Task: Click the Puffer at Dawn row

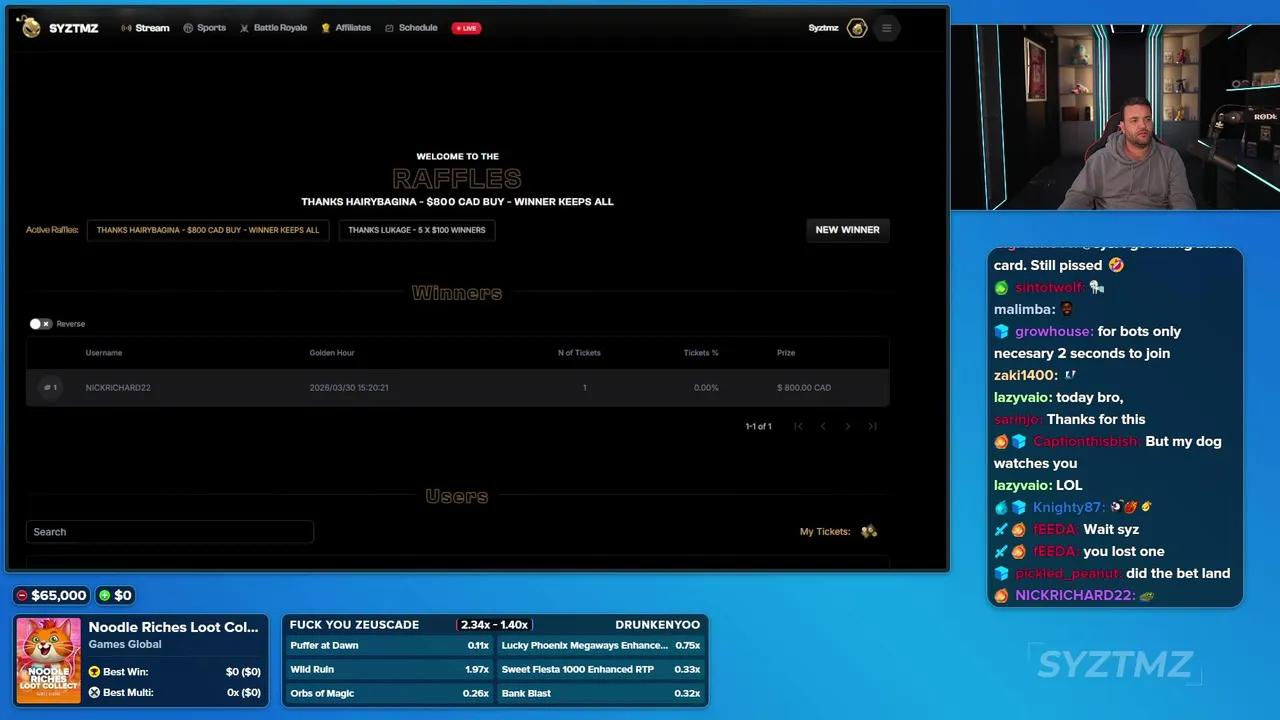Action: pyautogui.click(x=389, y=646)
